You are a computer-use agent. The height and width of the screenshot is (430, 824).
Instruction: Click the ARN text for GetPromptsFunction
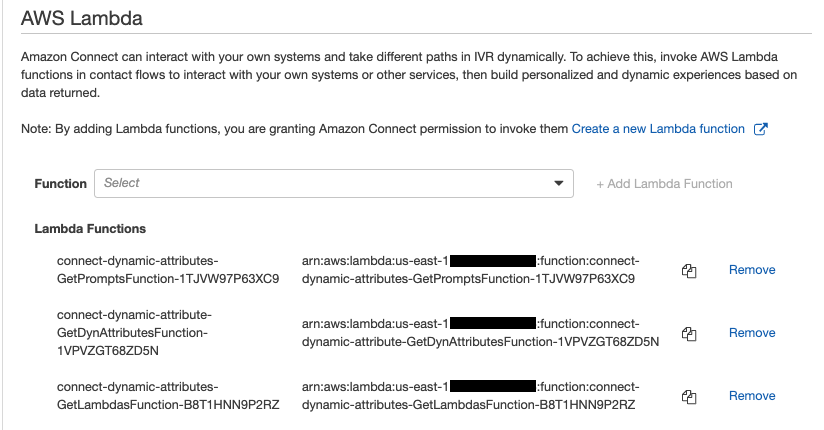(470, 270)
